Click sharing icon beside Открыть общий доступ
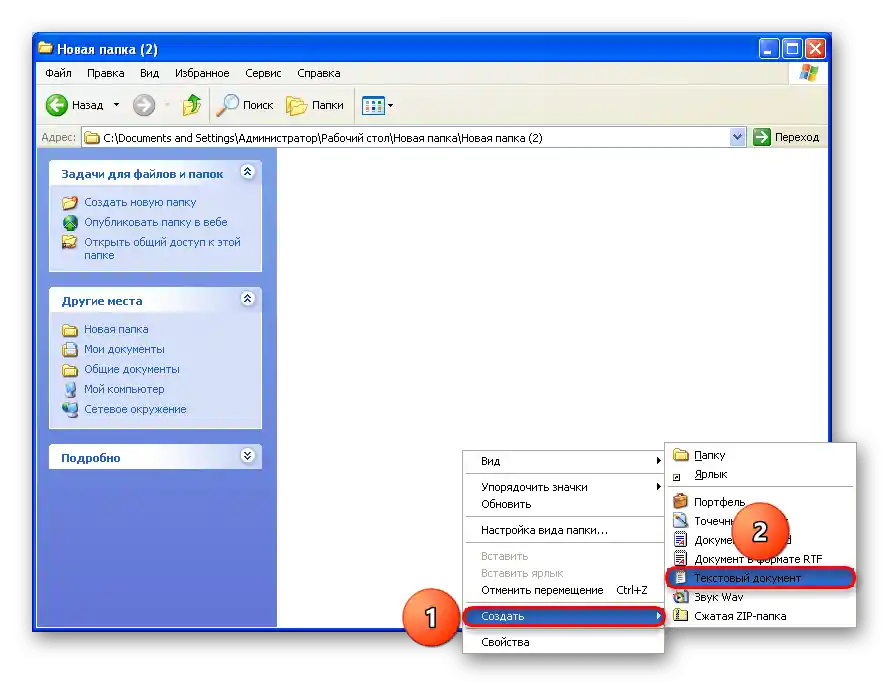This screenshot has height=686, width=889. click(70, 242)
